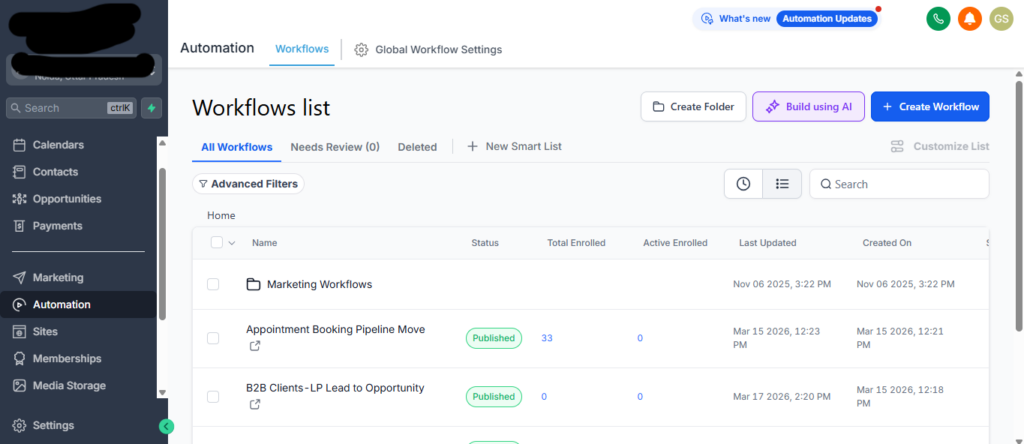Click the Media Storage image icon
Viewport: 1024px width, 444px height.
point(20,386)
